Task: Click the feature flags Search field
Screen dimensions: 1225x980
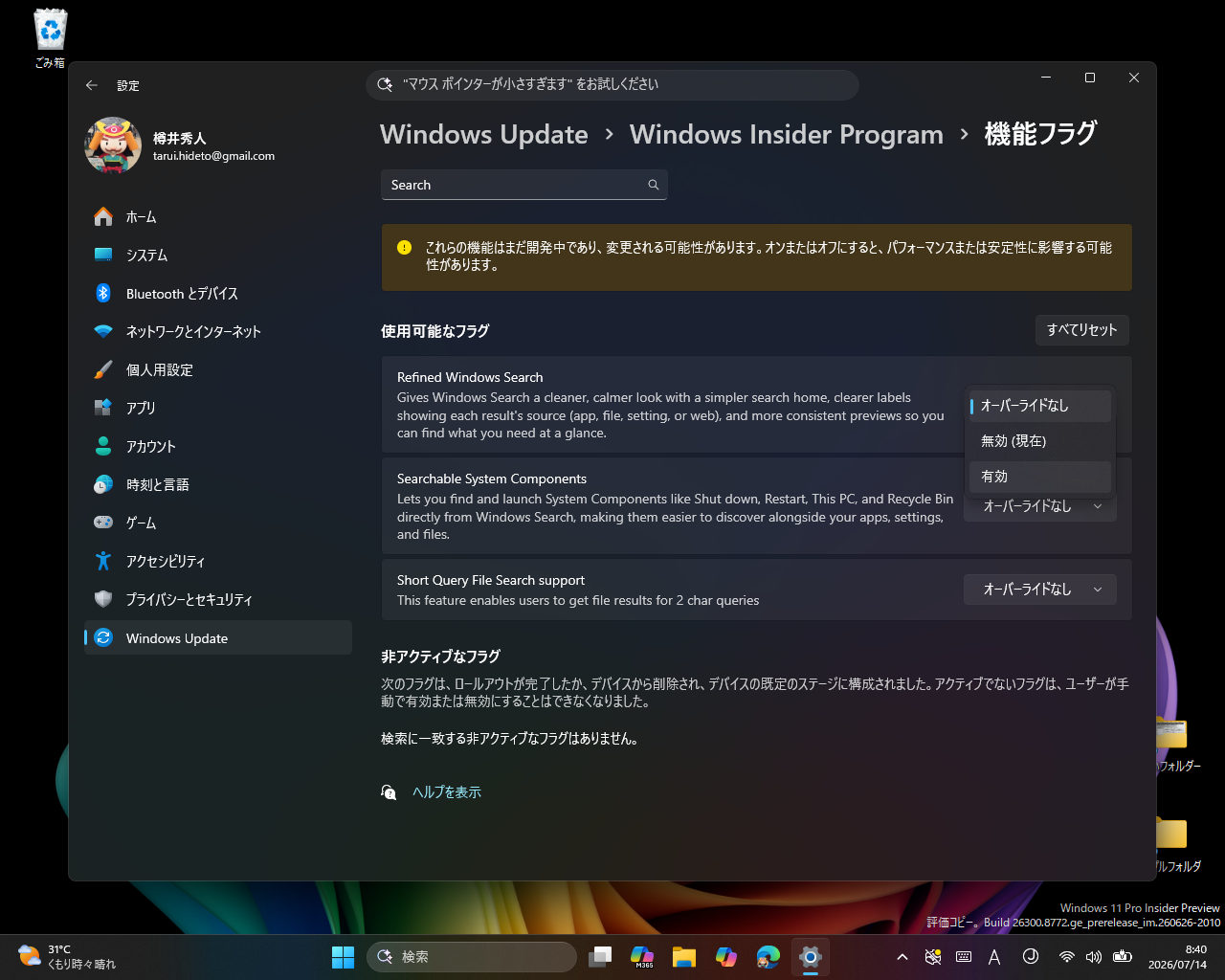Action: coord(524,185)
